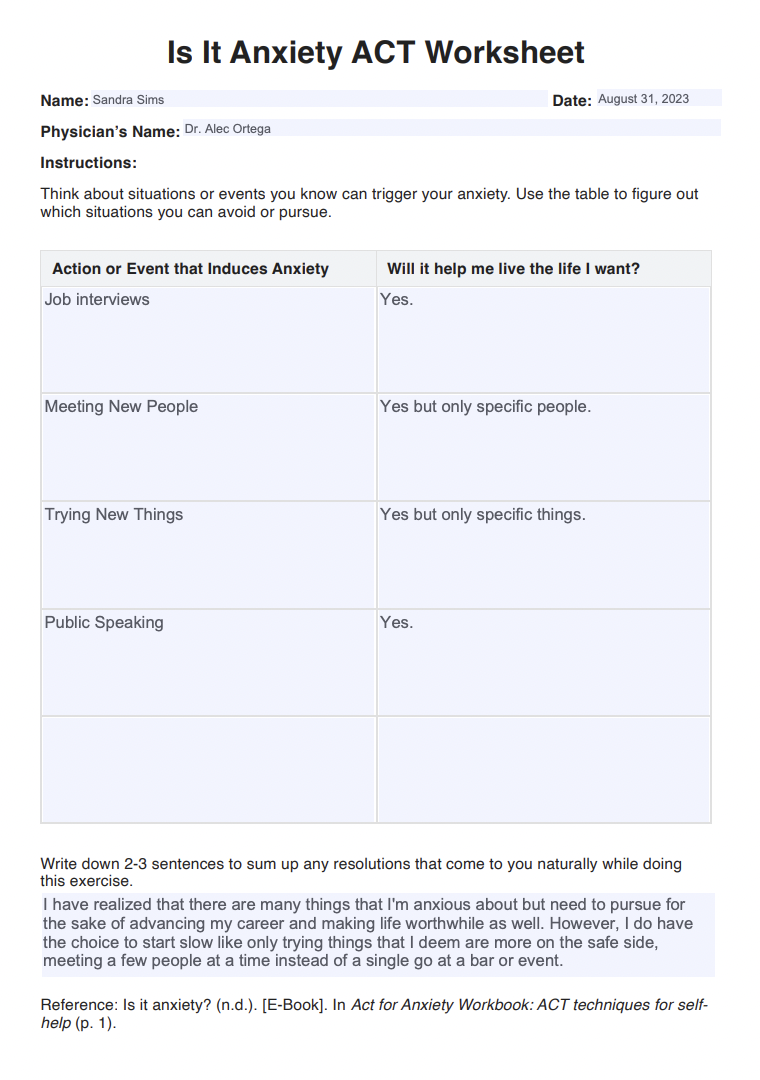
Task: Click the 'Action or Event that Induces Anxiety' header
Action: (x=190, y=269)
